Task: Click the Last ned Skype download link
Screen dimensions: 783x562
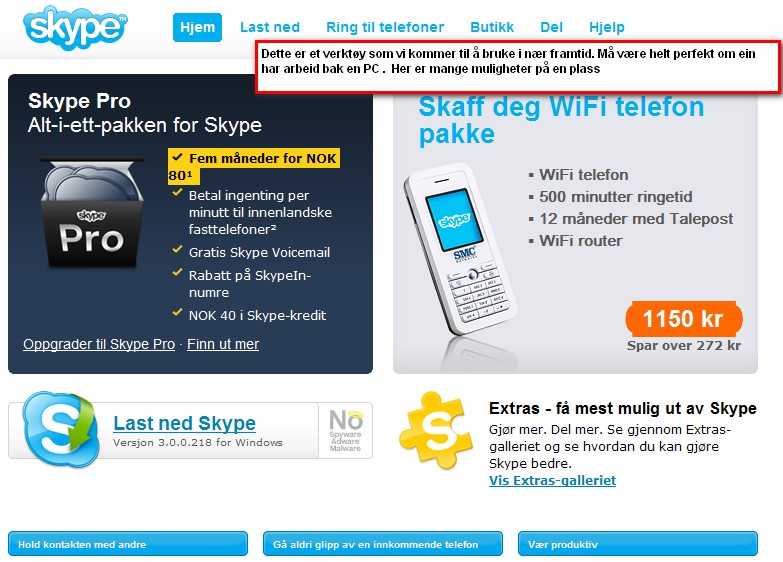Action: tap(184, 423)
